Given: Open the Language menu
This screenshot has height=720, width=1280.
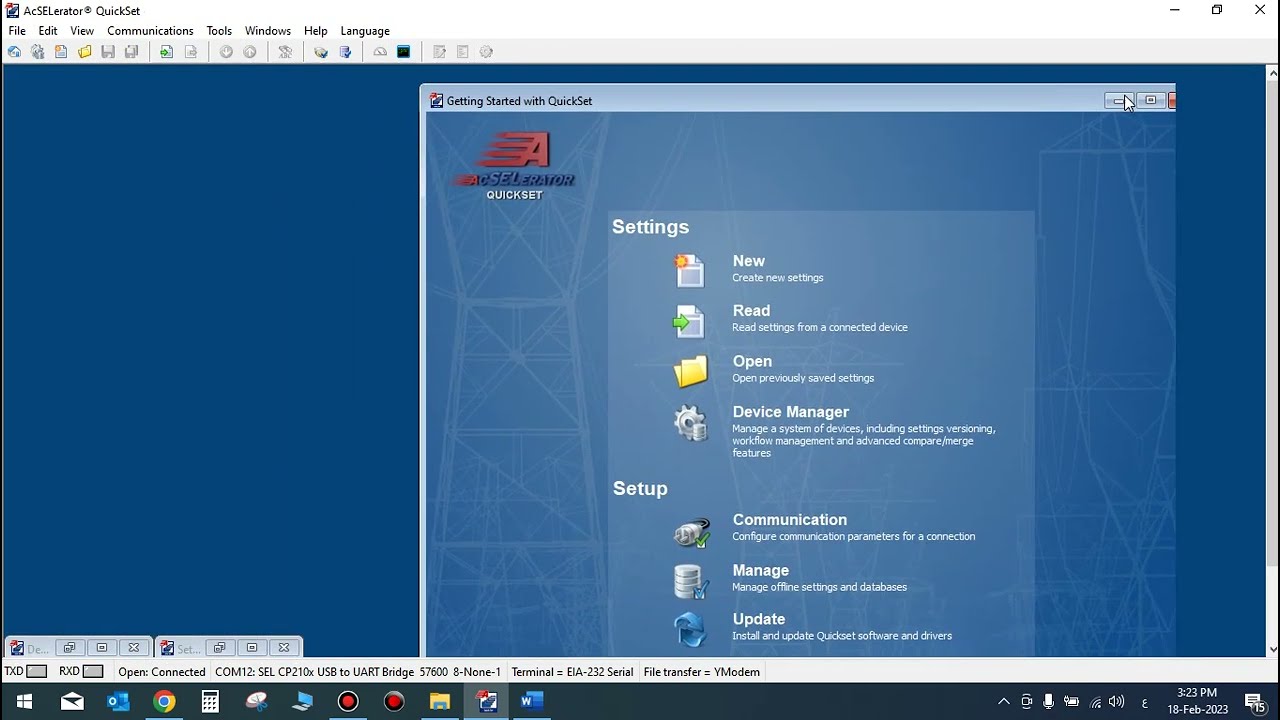Looking at the screenshot, I should coord(365,31).
